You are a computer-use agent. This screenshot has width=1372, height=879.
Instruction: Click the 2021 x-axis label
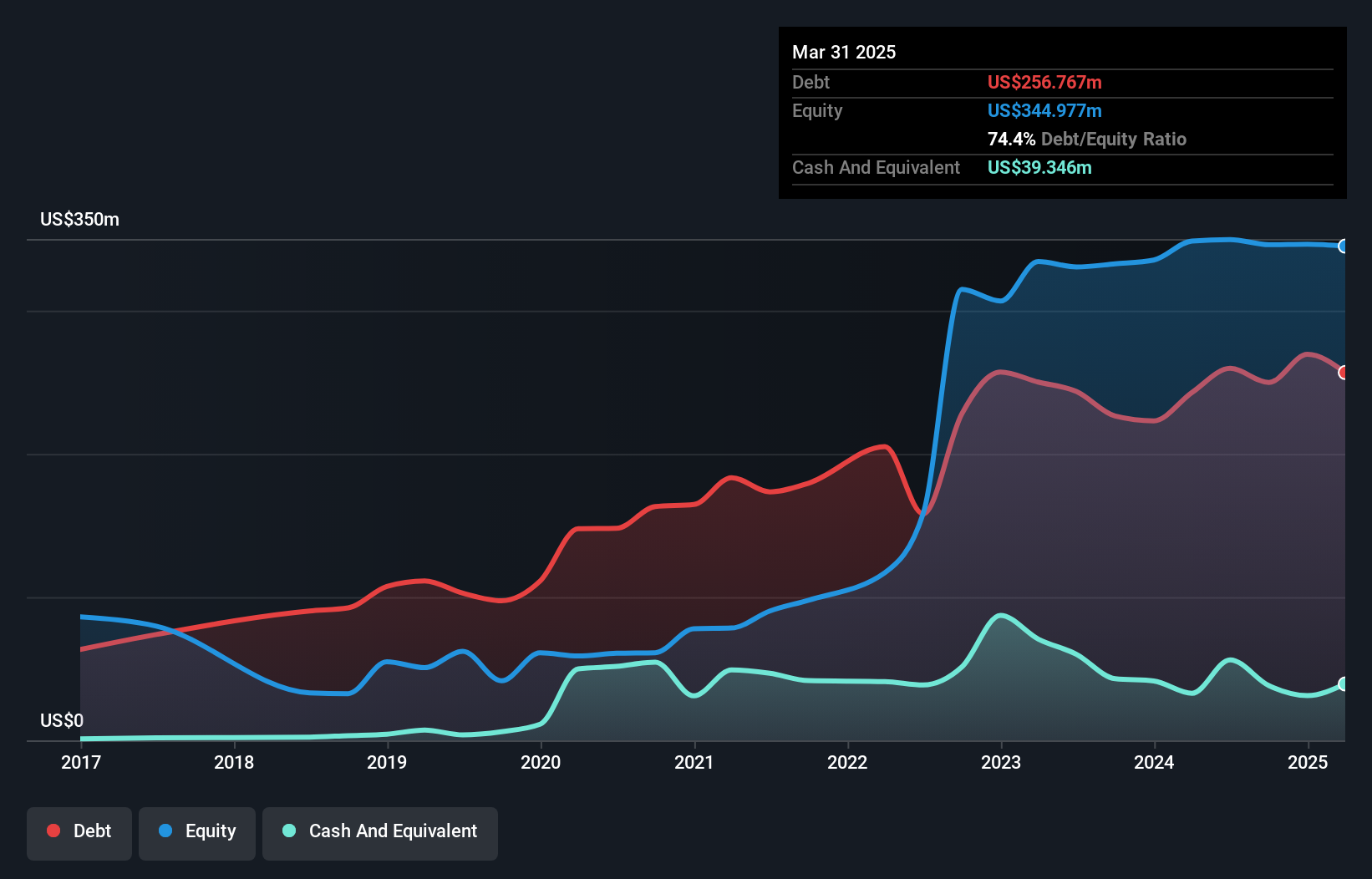694,762
